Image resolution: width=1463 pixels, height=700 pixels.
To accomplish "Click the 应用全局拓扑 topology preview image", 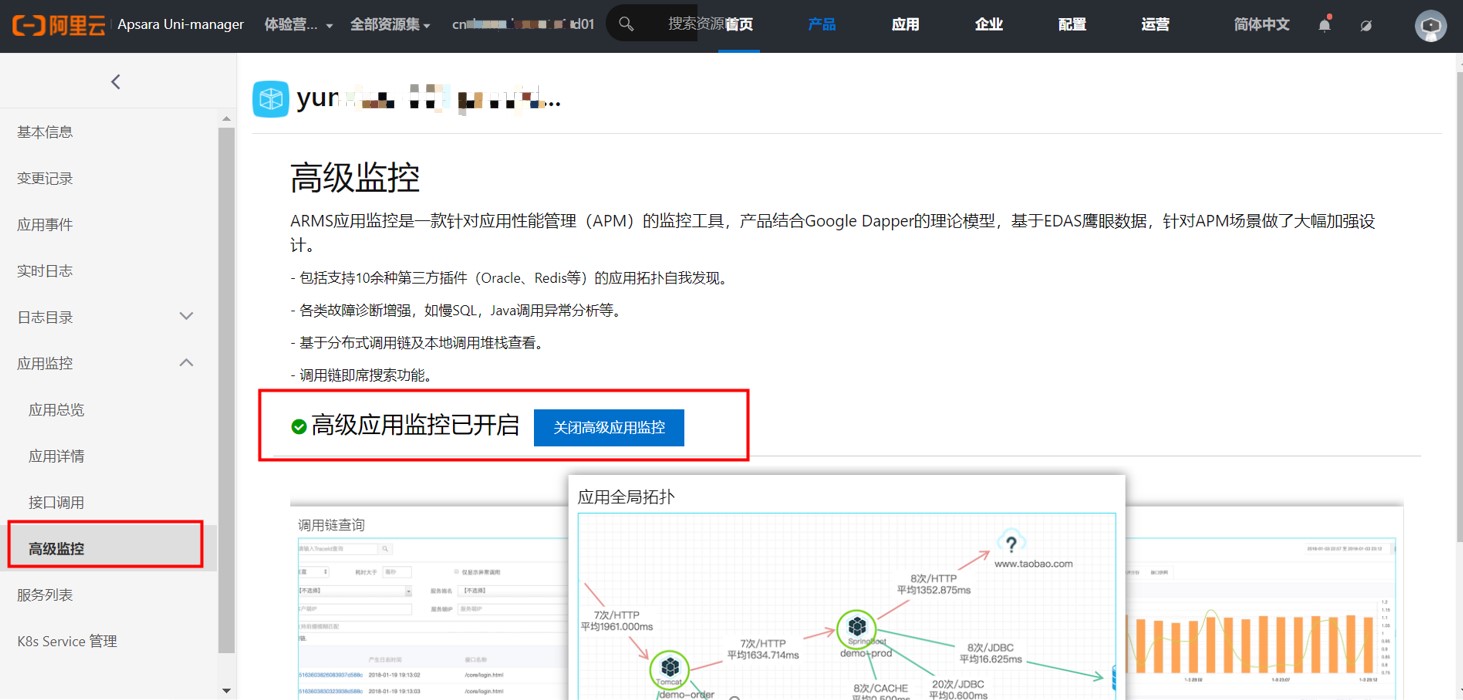I will tap(846, 588).
